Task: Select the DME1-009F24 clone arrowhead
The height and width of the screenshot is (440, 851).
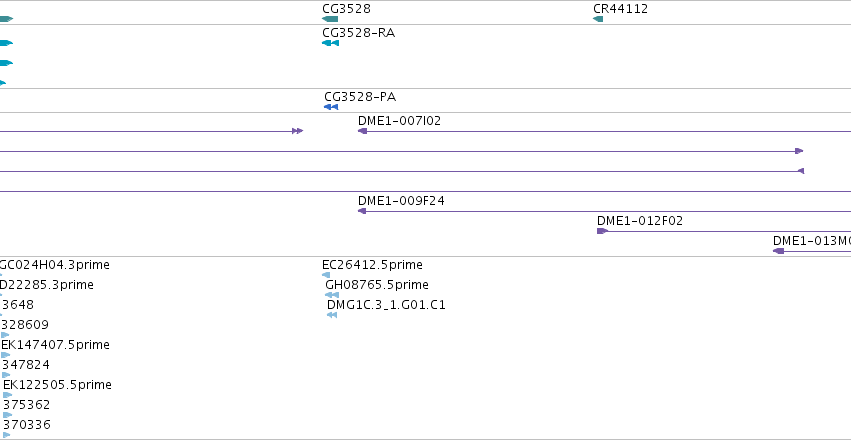Action: click(x=362, y=211)
